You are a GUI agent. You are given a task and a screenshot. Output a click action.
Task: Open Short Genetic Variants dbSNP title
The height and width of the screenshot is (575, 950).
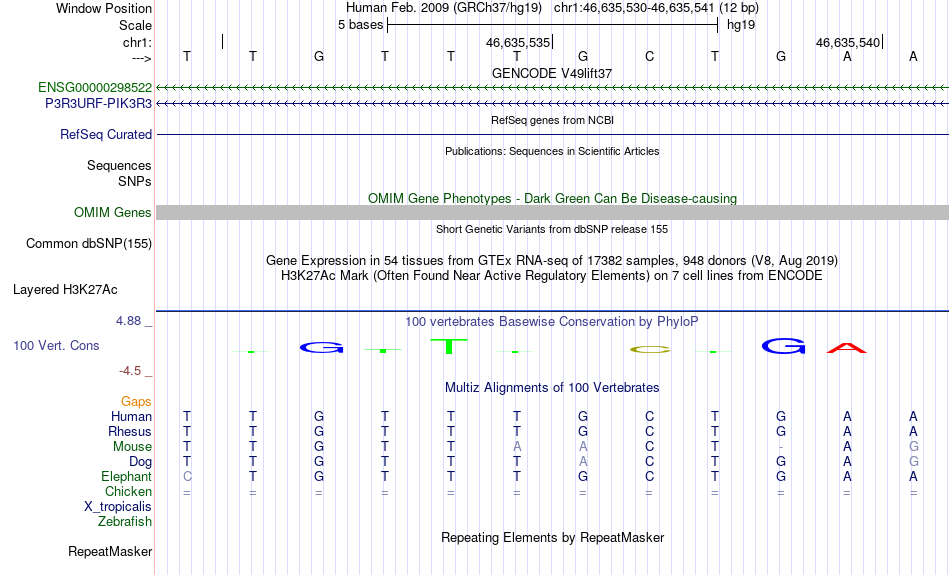(552, 230)
